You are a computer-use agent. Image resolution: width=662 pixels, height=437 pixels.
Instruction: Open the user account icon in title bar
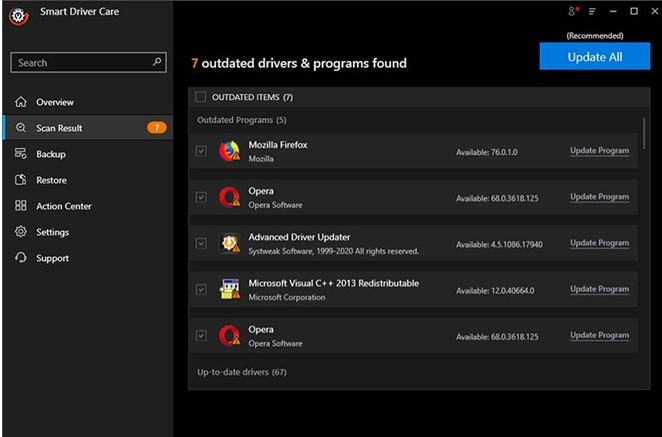point(572,11)
